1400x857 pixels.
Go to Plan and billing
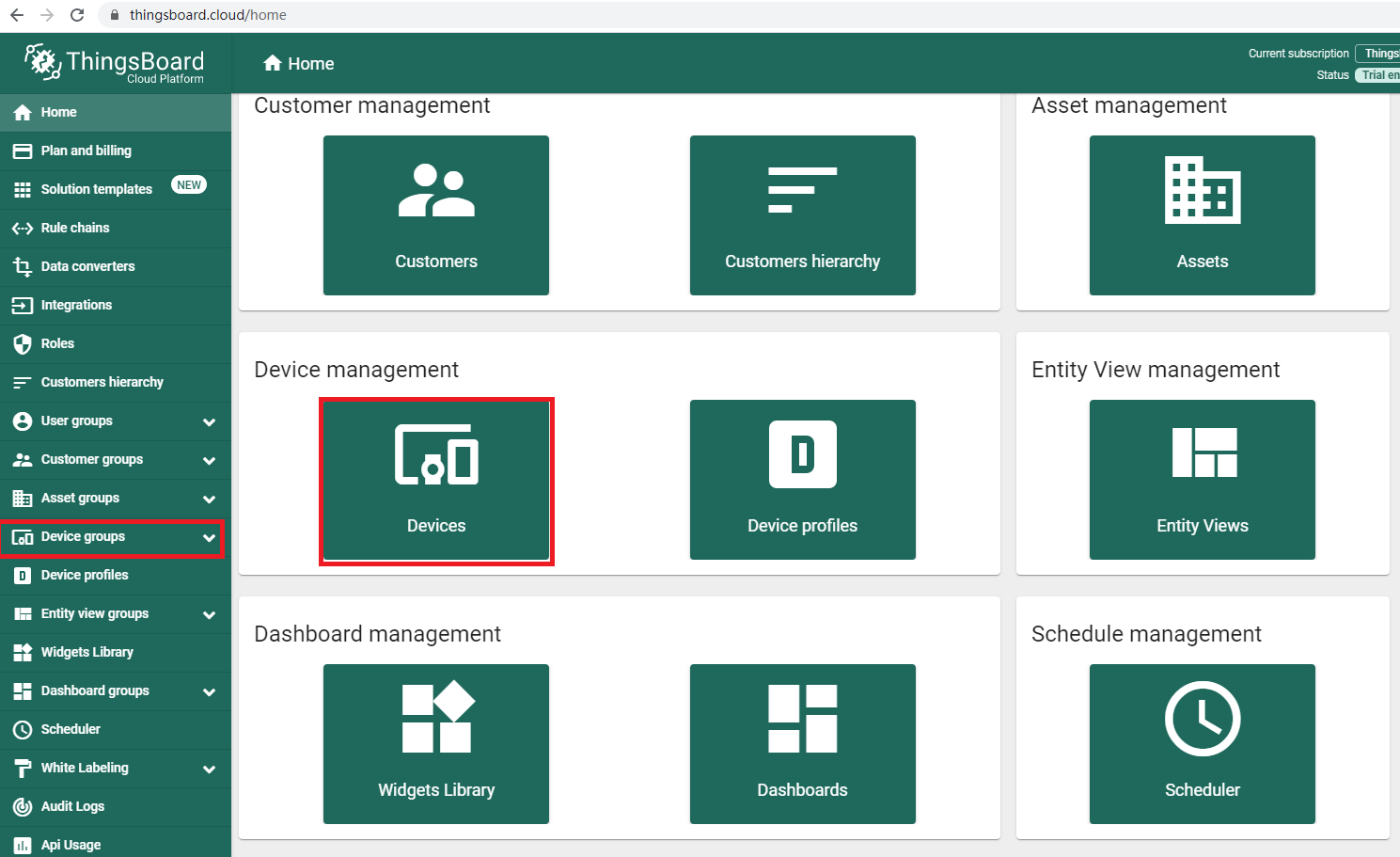[86, 151]
